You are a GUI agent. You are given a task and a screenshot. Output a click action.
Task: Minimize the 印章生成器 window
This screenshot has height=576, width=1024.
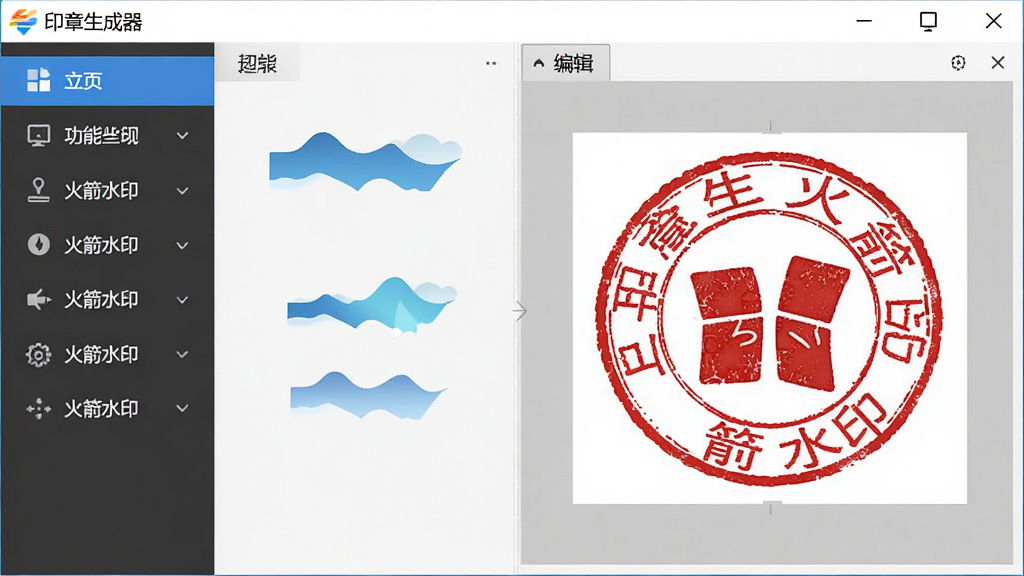[864, 21]
